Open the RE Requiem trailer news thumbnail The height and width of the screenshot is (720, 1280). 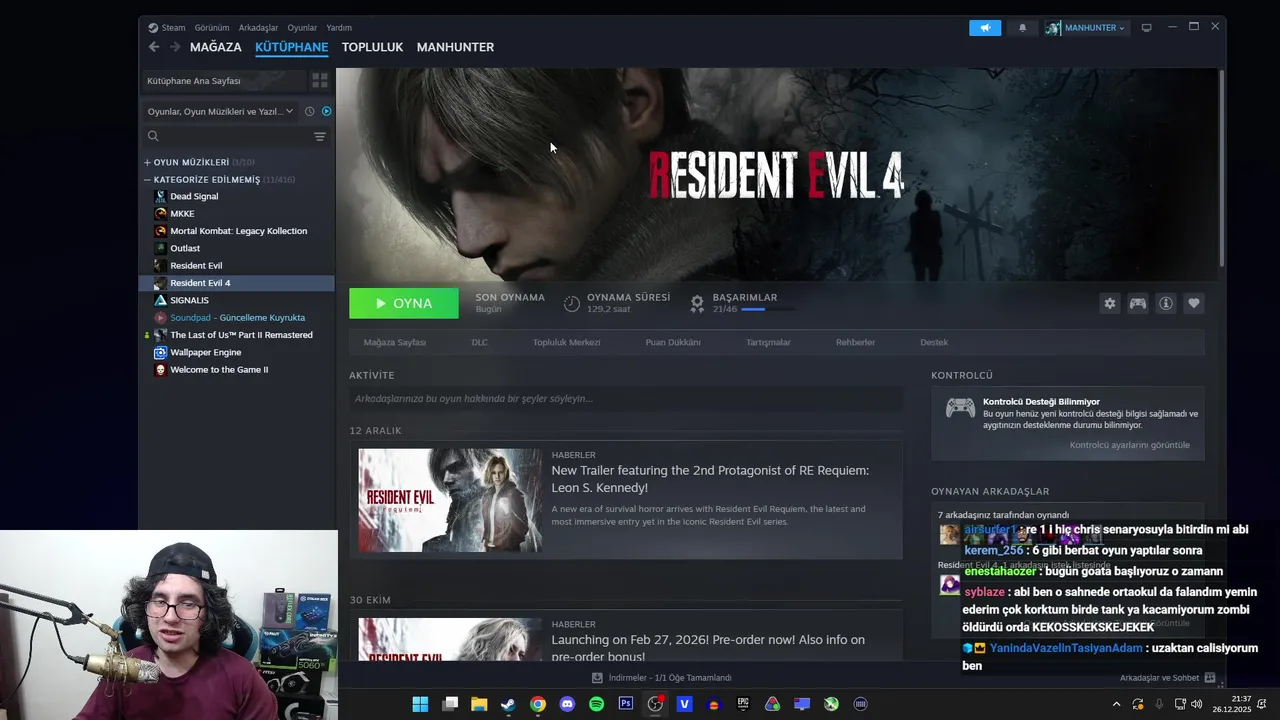tap(451, 500)
